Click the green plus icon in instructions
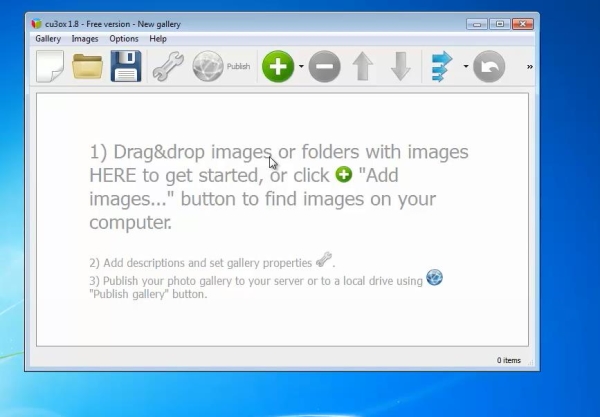The width and height of the screenshot is (600, 417). pos(344,174)
